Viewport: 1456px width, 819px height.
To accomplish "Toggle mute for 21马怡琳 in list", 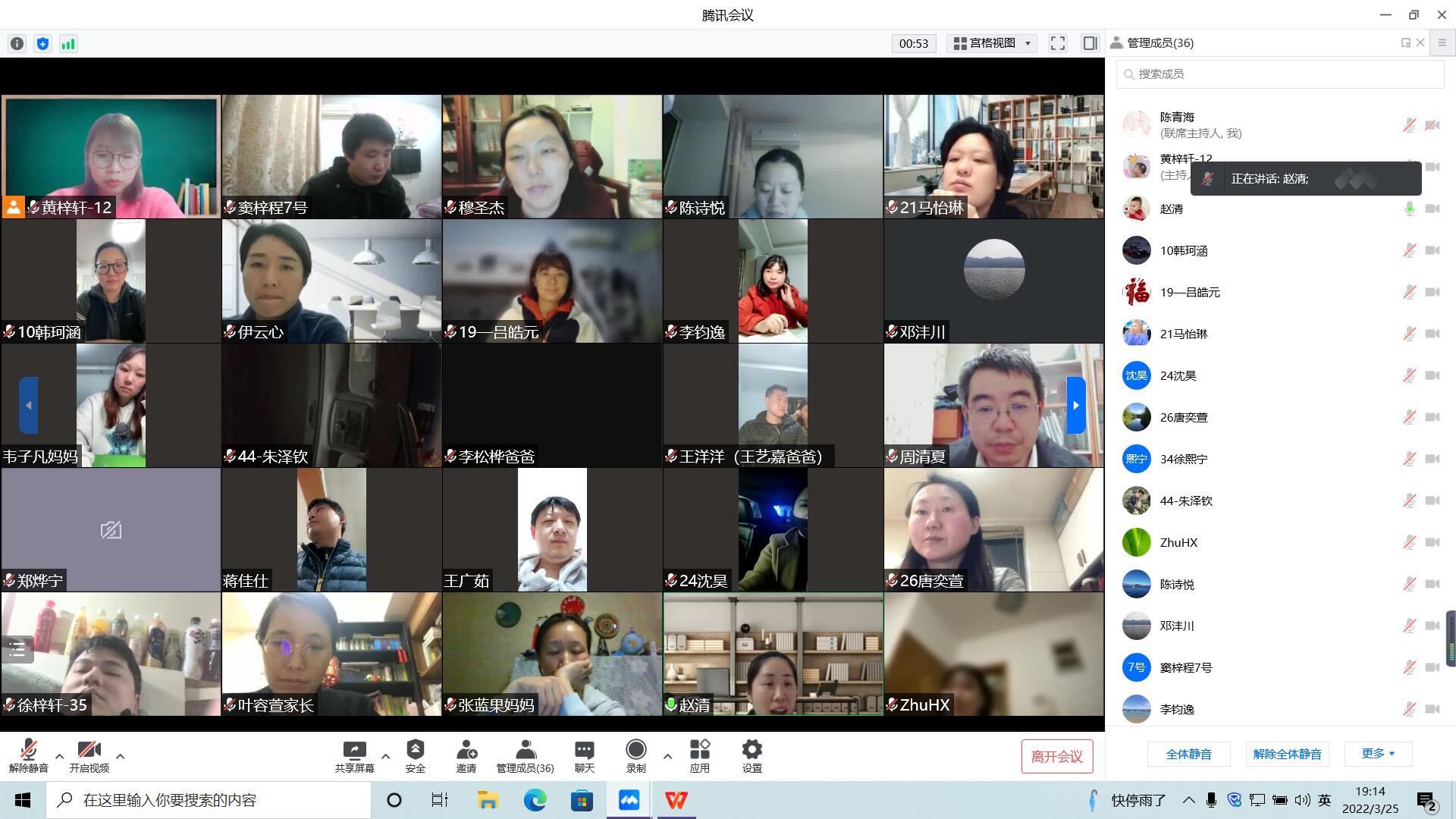I will coord(1409,334).
